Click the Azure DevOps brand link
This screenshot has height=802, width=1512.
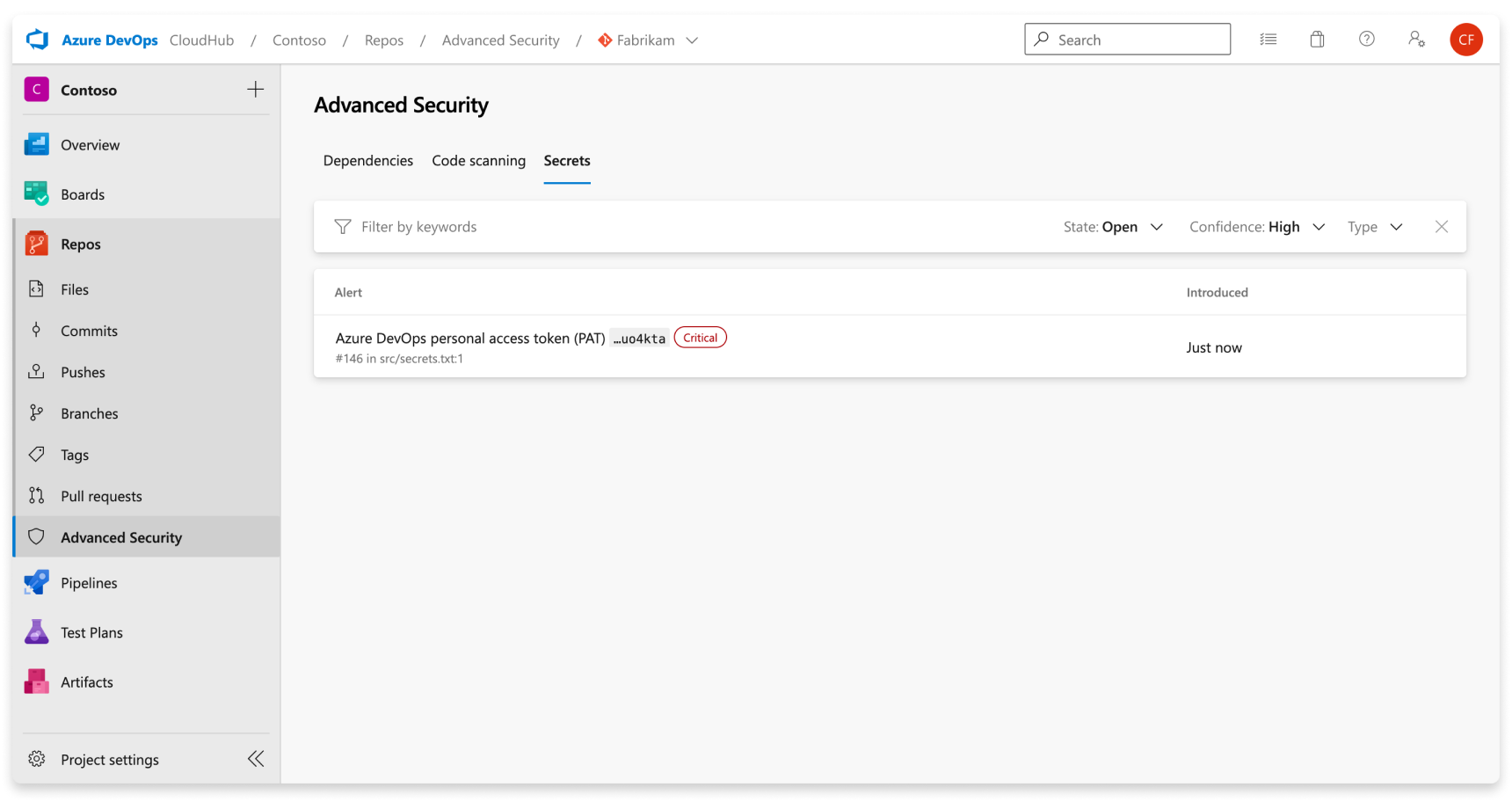(110, 40)
